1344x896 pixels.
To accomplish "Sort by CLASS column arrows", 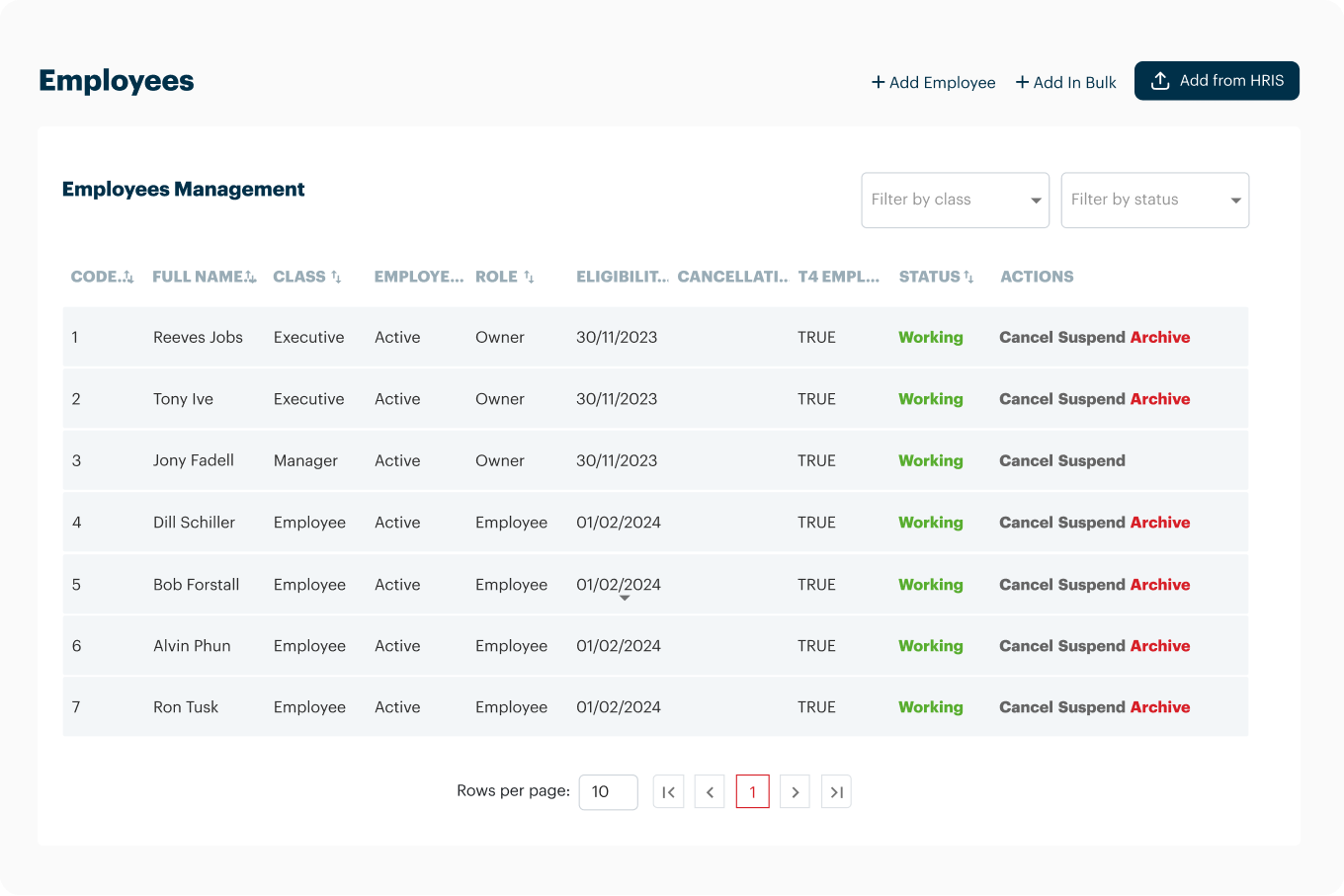I will pyautogui.click(x=336, y=278).
